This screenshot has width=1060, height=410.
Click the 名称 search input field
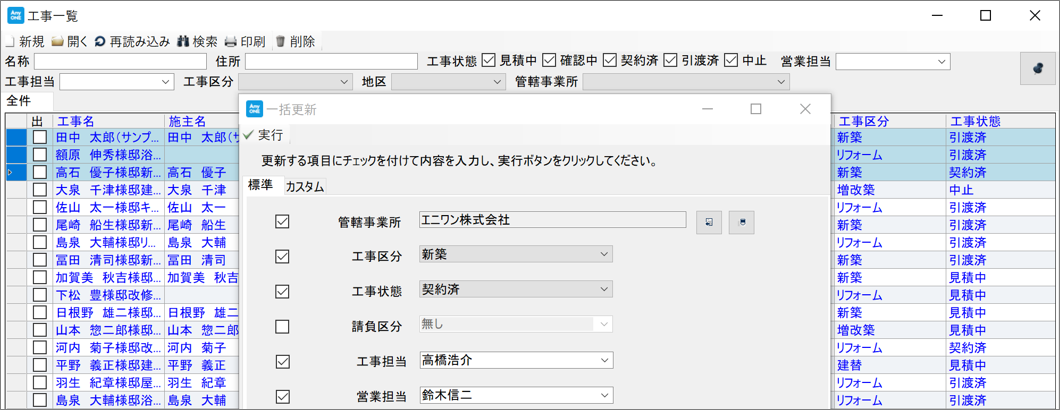pyautogui.click(x=120, y=62)
